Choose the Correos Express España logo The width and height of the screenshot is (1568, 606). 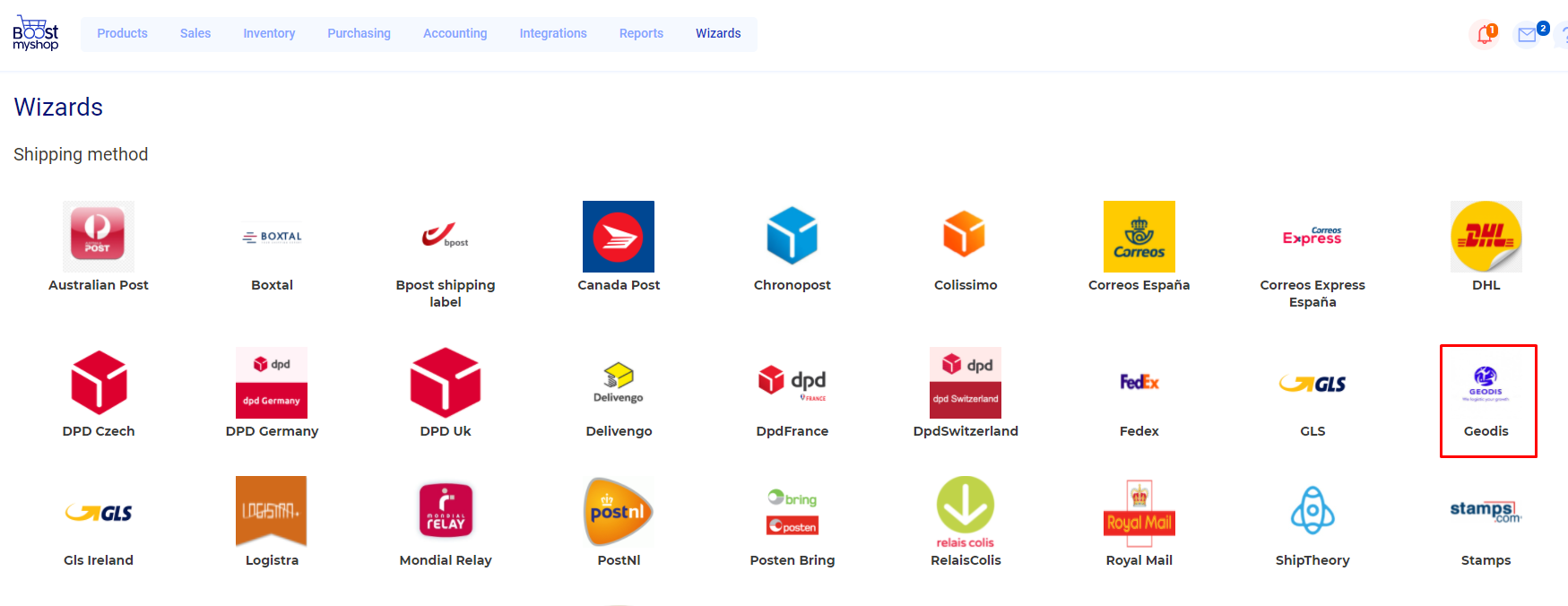pos(1312,237)
